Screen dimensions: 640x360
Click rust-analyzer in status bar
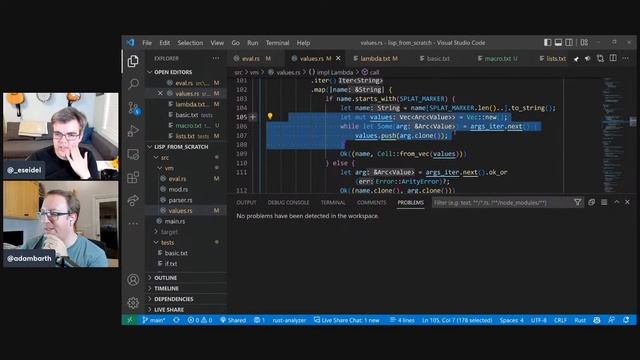(289, 320)
